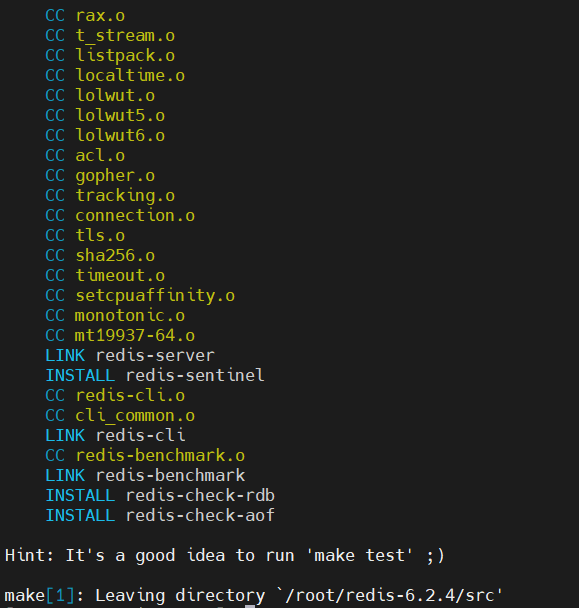The width and height of the screenshot is (579, 608).
Task: Click the 'make test' hint text
Action: coord(359,556)
